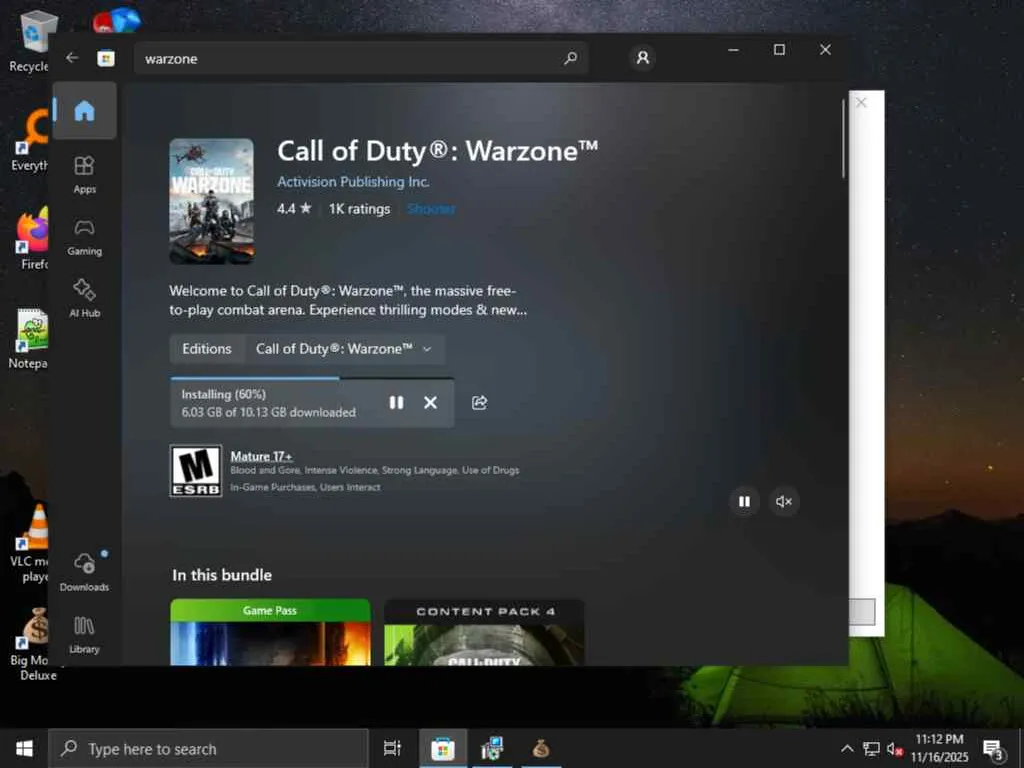Click the Store page vertical scrollbar
The image size is (1024, 768).
pos(843,138)
